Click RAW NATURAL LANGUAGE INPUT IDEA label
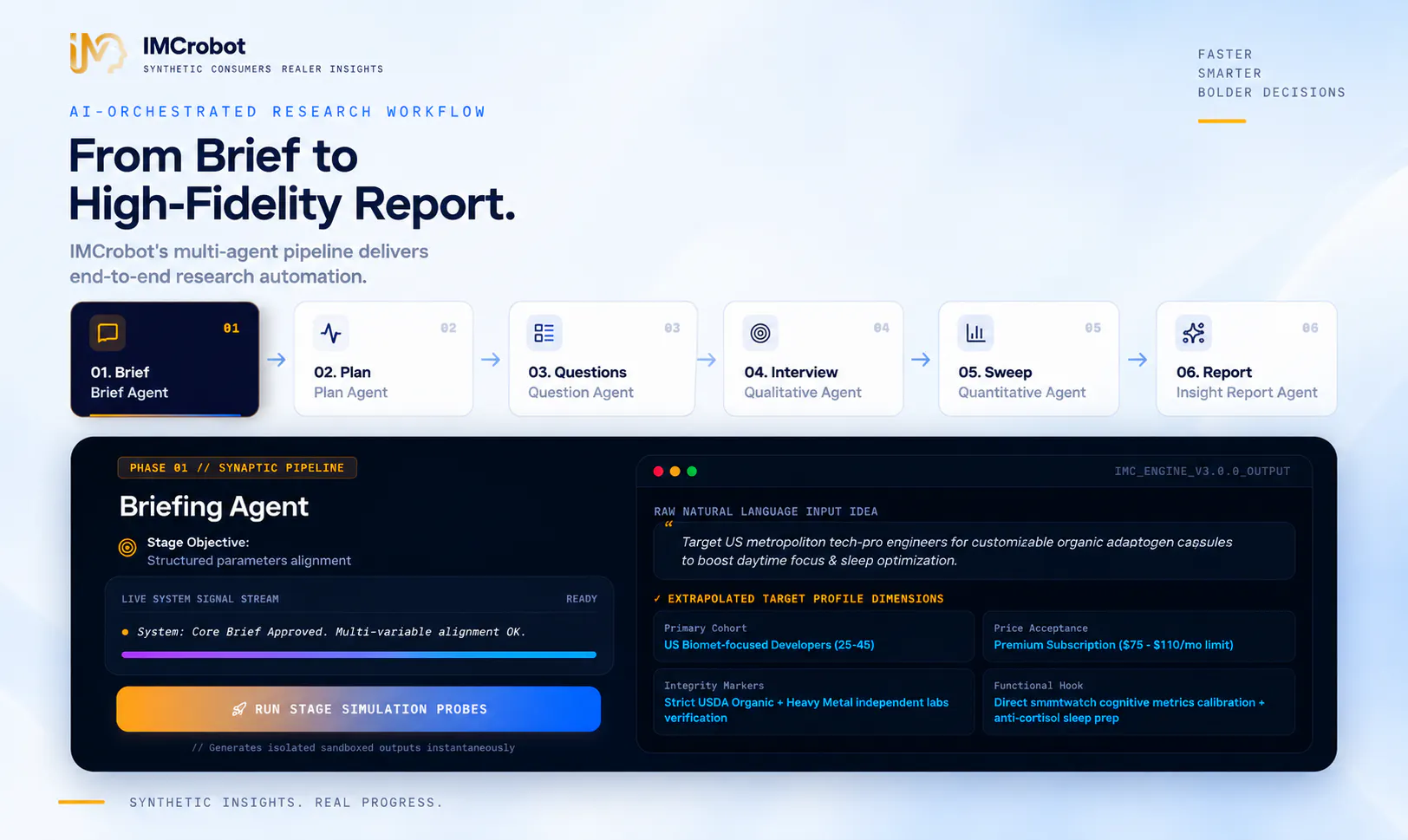Image resolution: width=1408 pixels, height=840 pixels. click(x=766, y=511)
